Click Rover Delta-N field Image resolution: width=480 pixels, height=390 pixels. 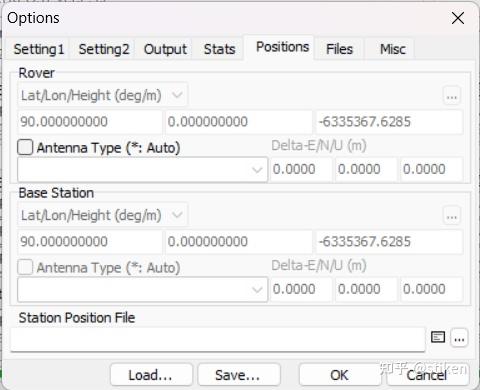point(366,170)
